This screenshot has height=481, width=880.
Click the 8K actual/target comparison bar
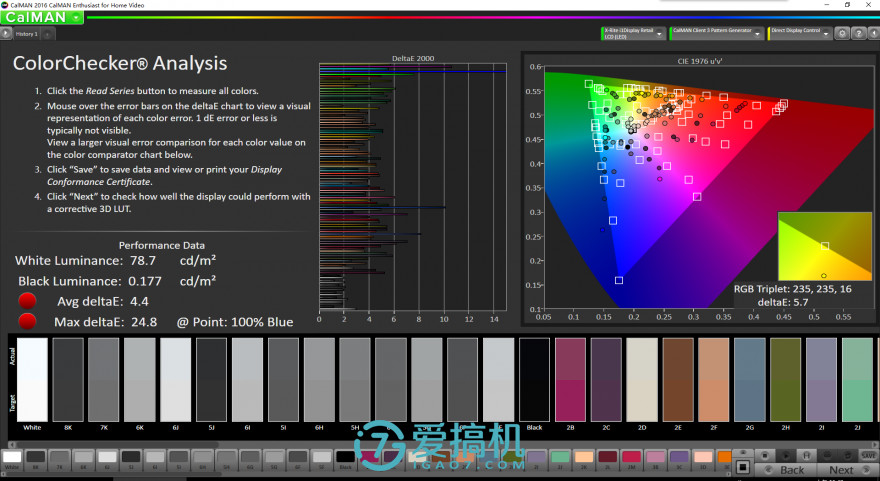tap(68, 379)
